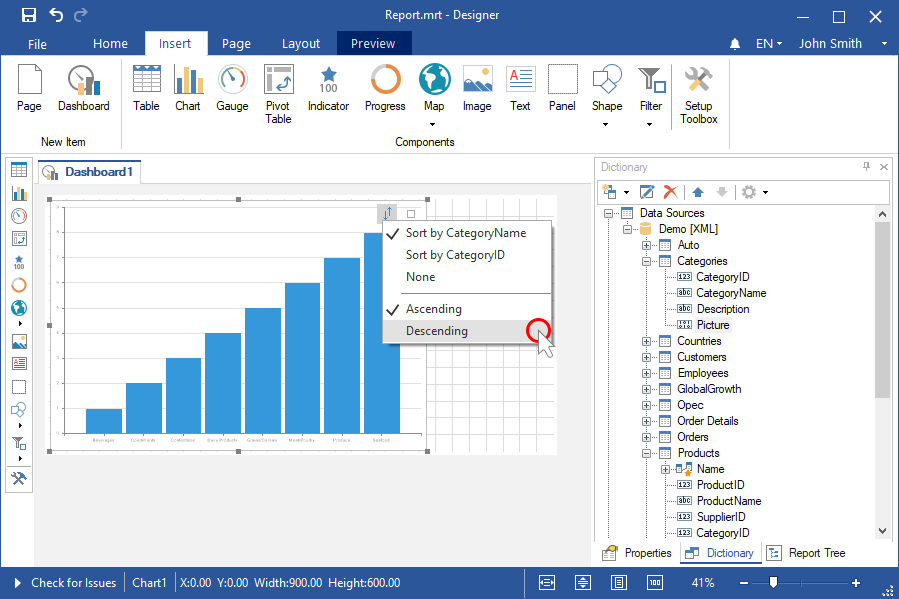
Task: Open the Report Tree tab
Action: tap(808, 553)
